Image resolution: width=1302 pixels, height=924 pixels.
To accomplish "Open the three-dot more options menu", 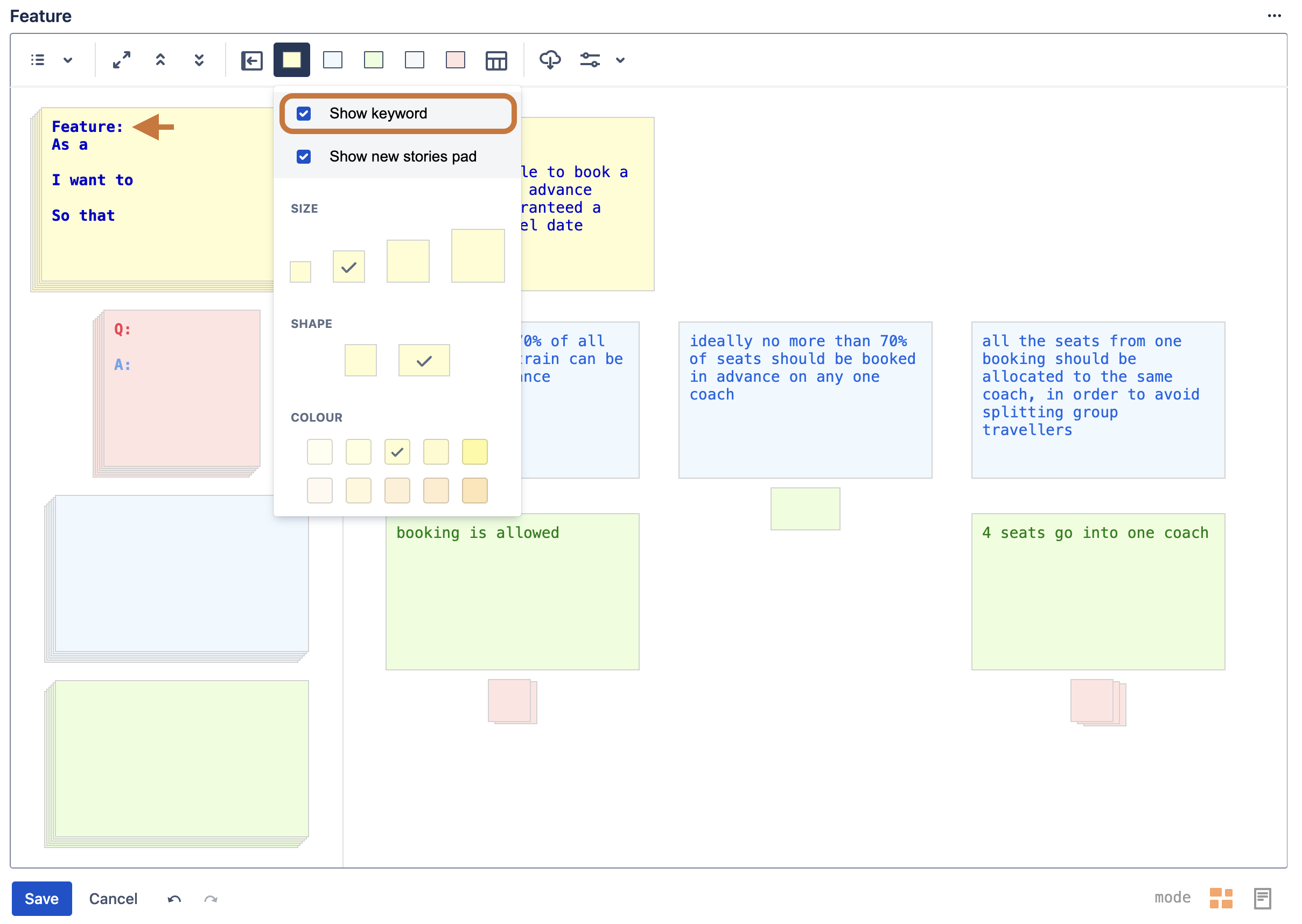I will (x=1274, y=16).
